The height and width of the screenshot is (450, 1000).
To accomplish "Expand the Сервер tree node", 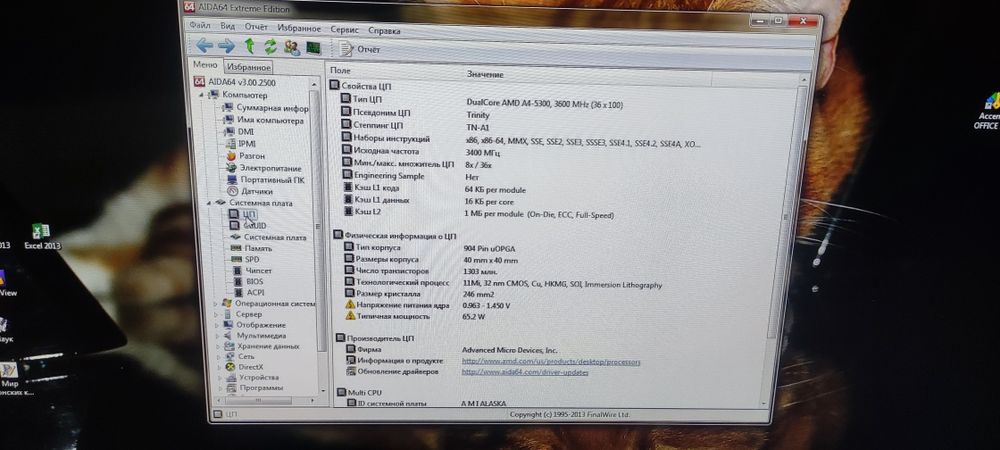I will [x=217, y=315].
